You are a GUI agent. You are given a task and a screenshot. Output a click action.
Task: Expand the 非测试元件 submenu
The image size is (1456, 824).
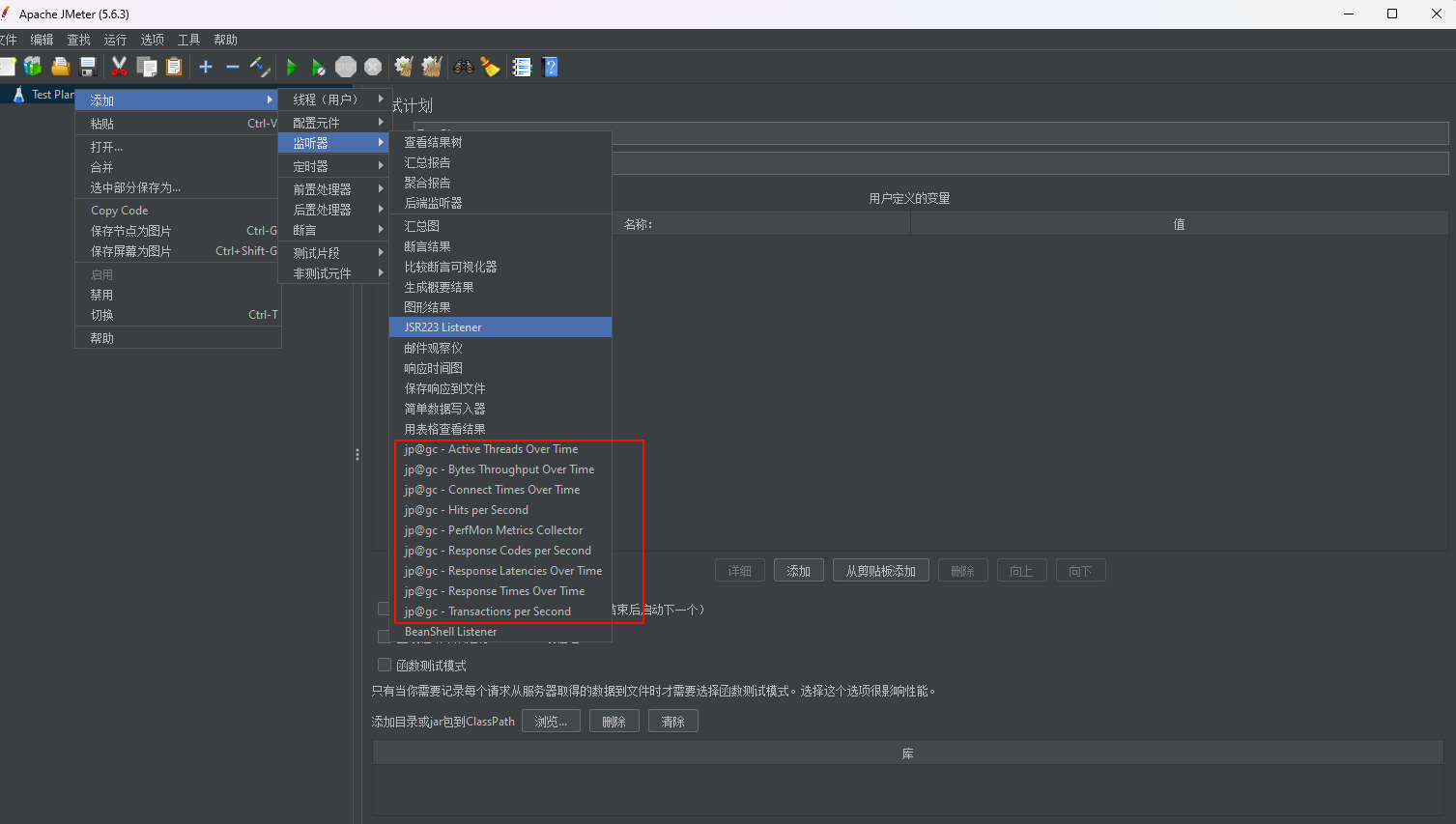click(x=335, y=273)
